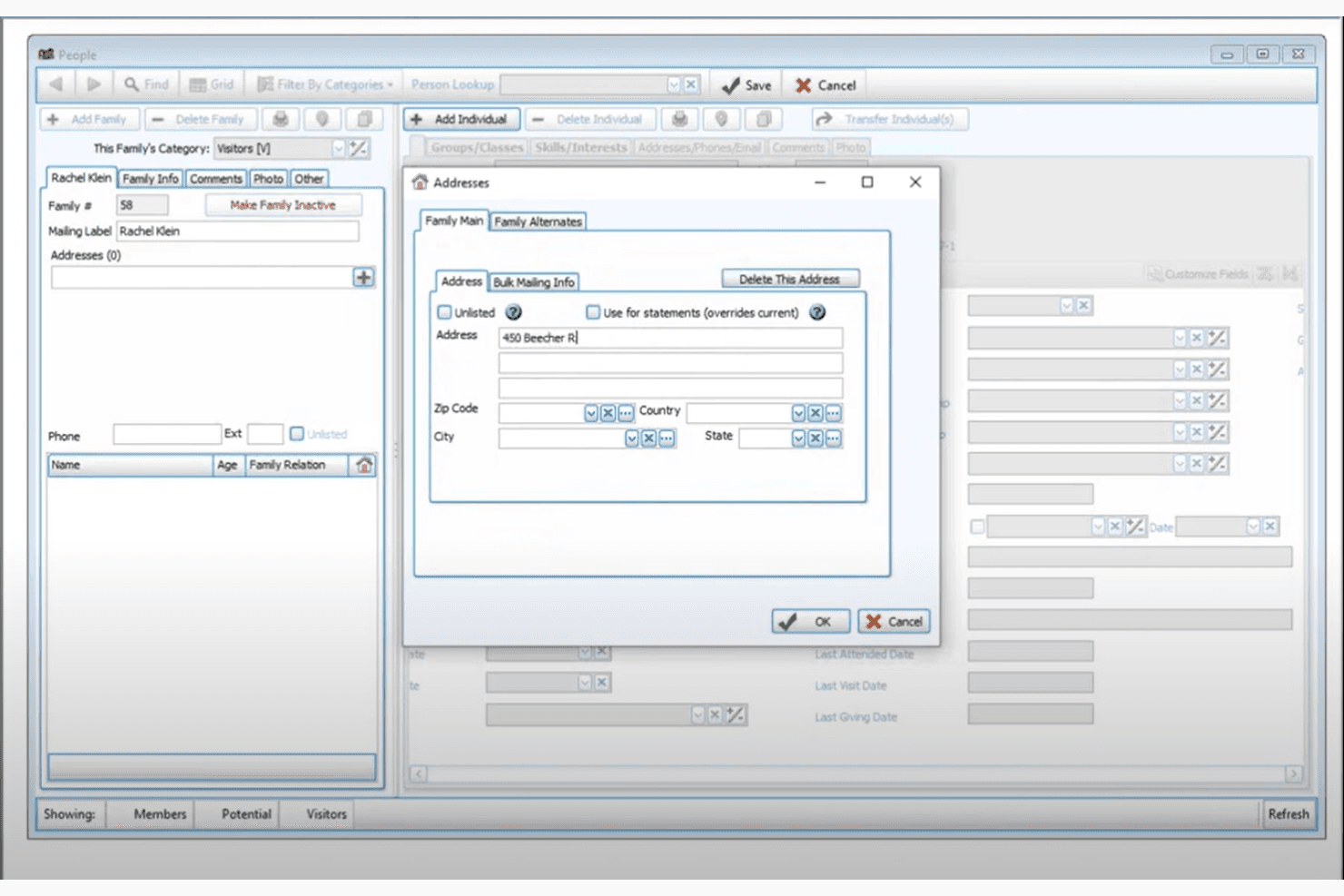Image resolution: width=1344 pixels, height=896 pixels.
Task: Click the map pin icon beside Delete Individual
Action: (721, 119)
